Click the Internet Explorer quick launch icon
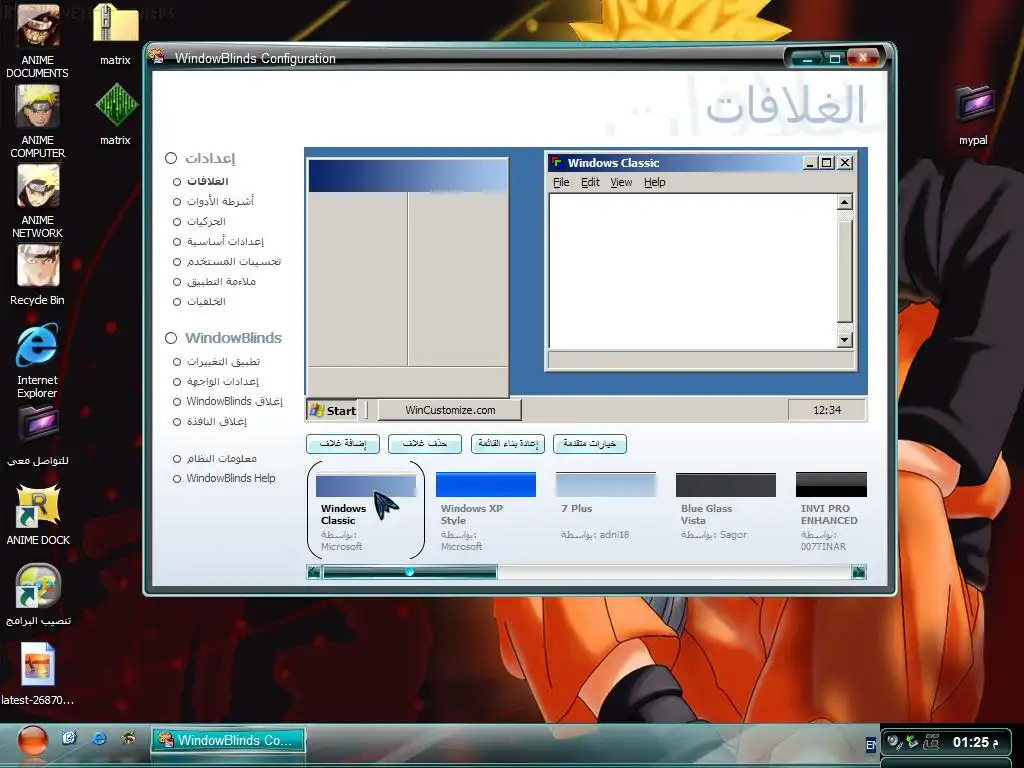The image size is (1024, 768). pos(99,739)
